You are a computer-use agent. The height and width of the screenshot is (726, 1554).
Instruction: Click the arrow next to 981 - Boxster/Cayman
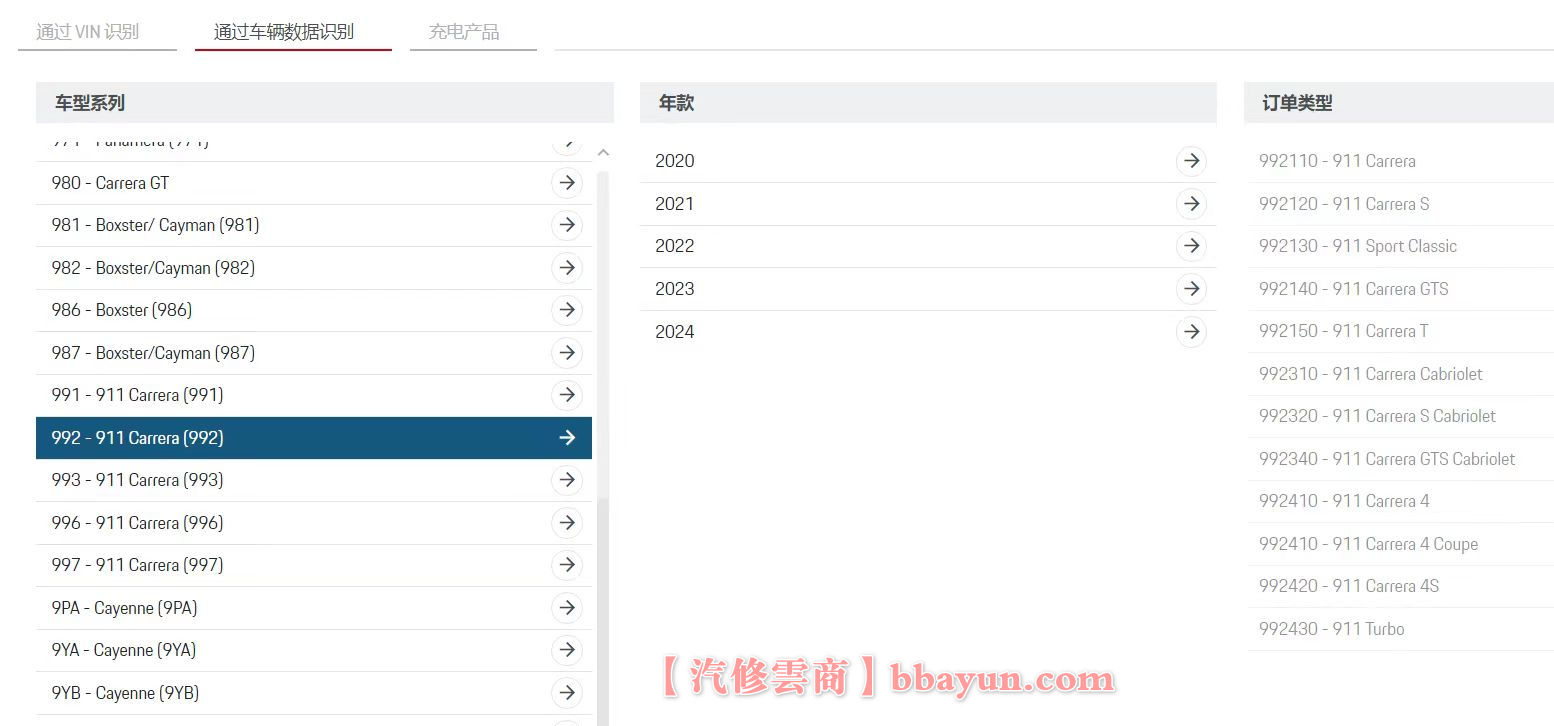pyautogui.click(x=567, y=225)
